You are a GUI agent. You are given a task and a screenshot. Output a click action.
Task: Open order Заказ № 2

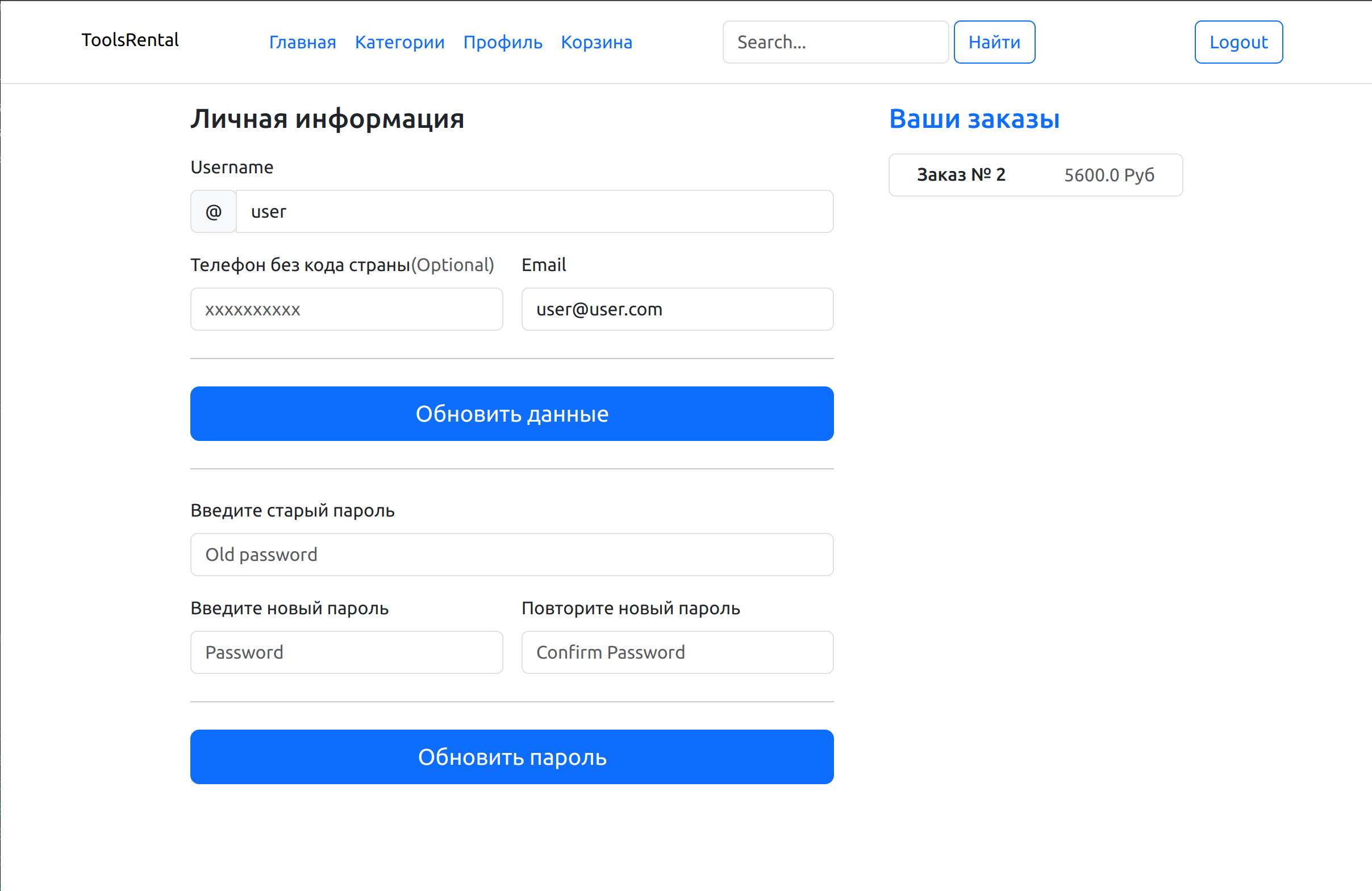coord(961,175)
